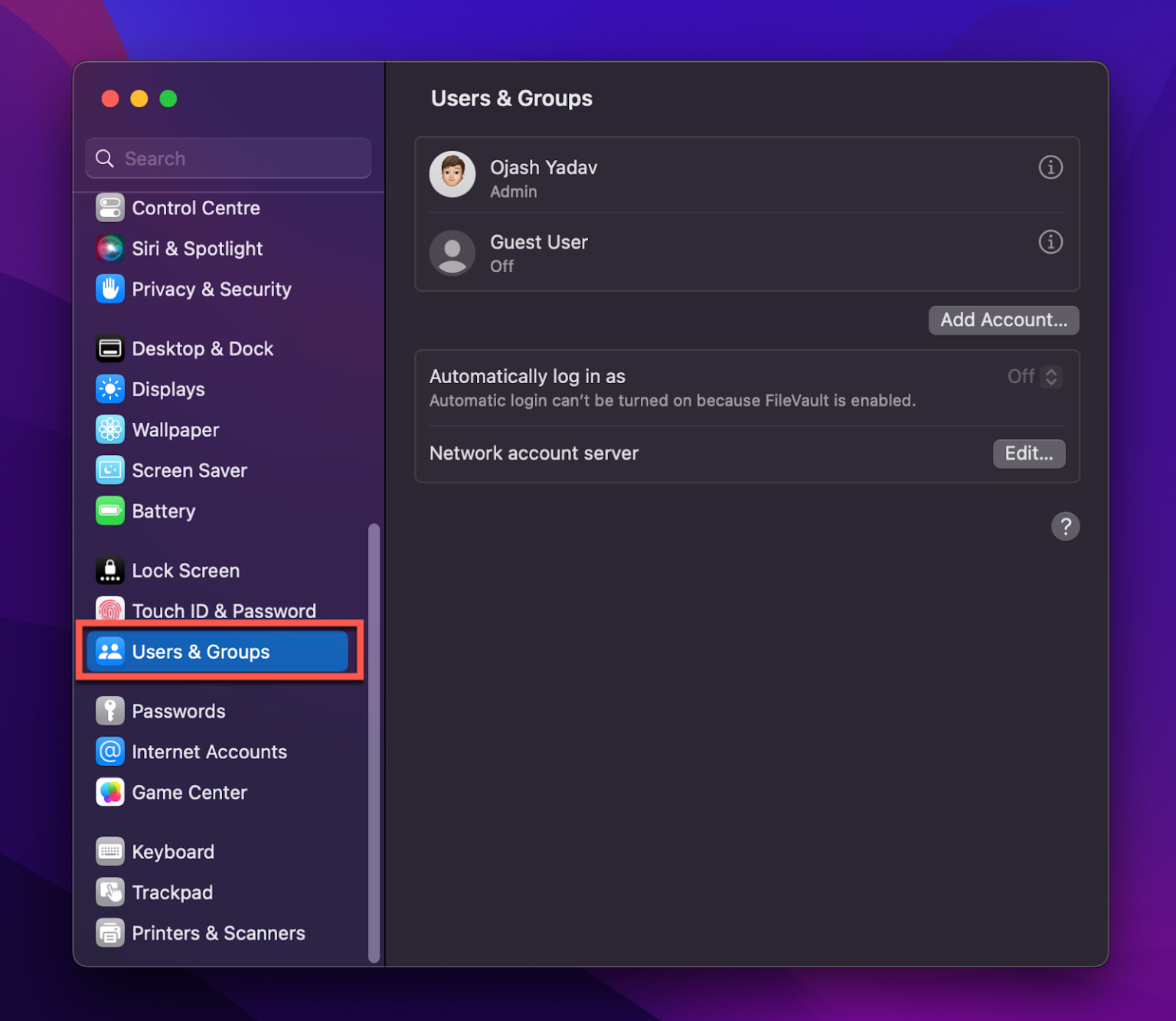Click the Wallpaper flower icon
The height and width of the screenshot is (1021, 1176).
109,430
